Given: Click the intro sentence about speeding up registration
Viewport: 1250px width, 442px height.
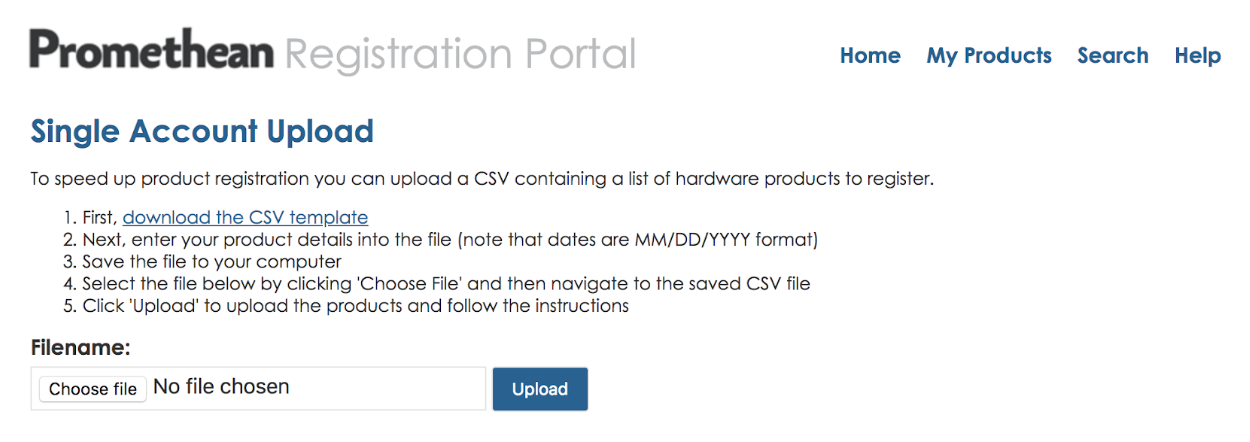Looking at the screenshot, I should (x=482, y=180).
